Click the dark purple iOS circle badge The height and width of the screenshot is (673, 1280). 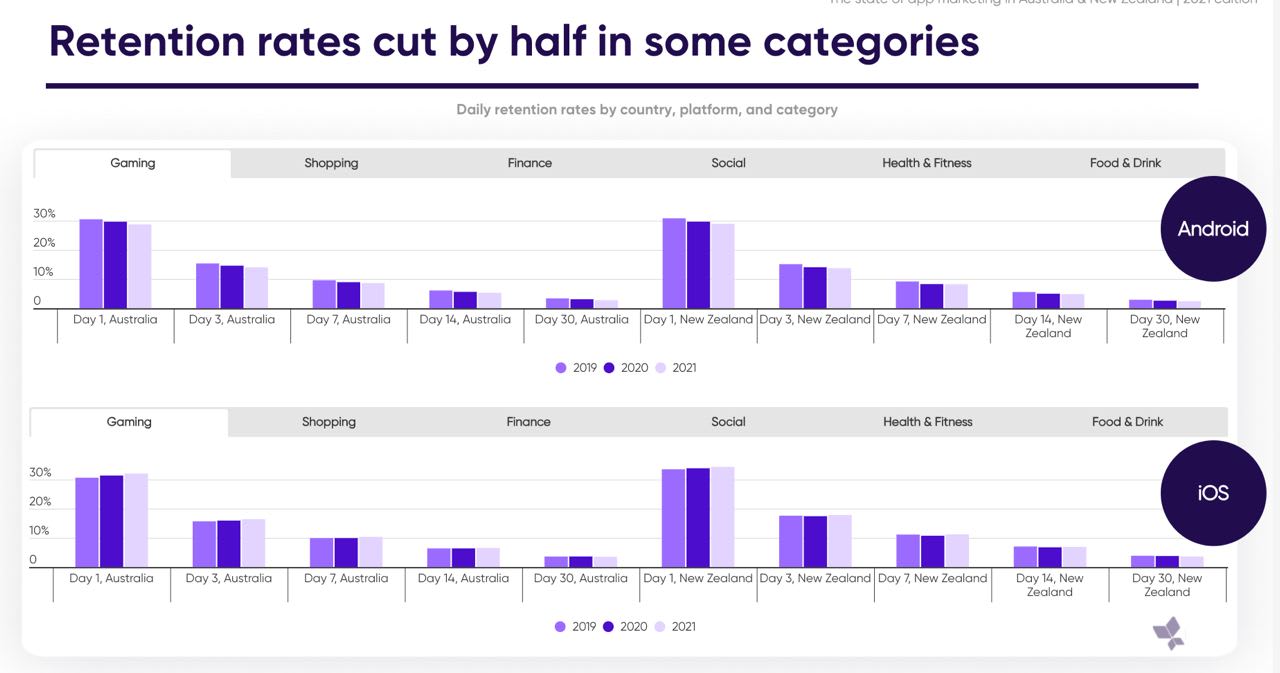1212,493
